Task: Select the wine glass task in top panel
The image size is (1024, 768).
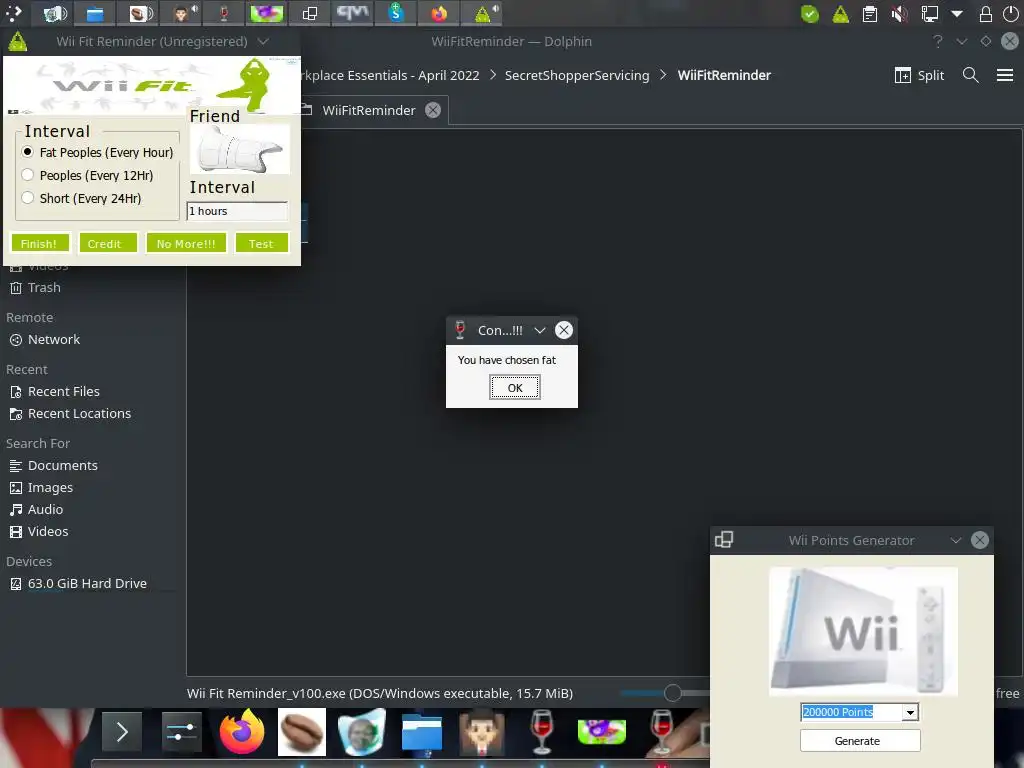Action: (224, 13)
